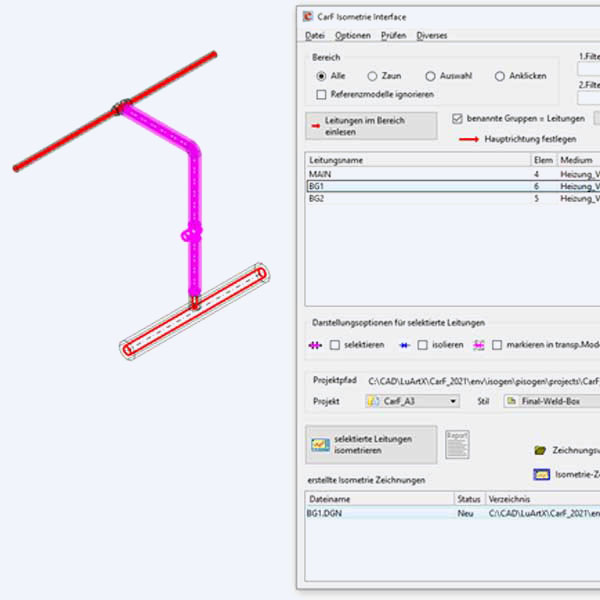Select the Auswahl range radio button

430,76
